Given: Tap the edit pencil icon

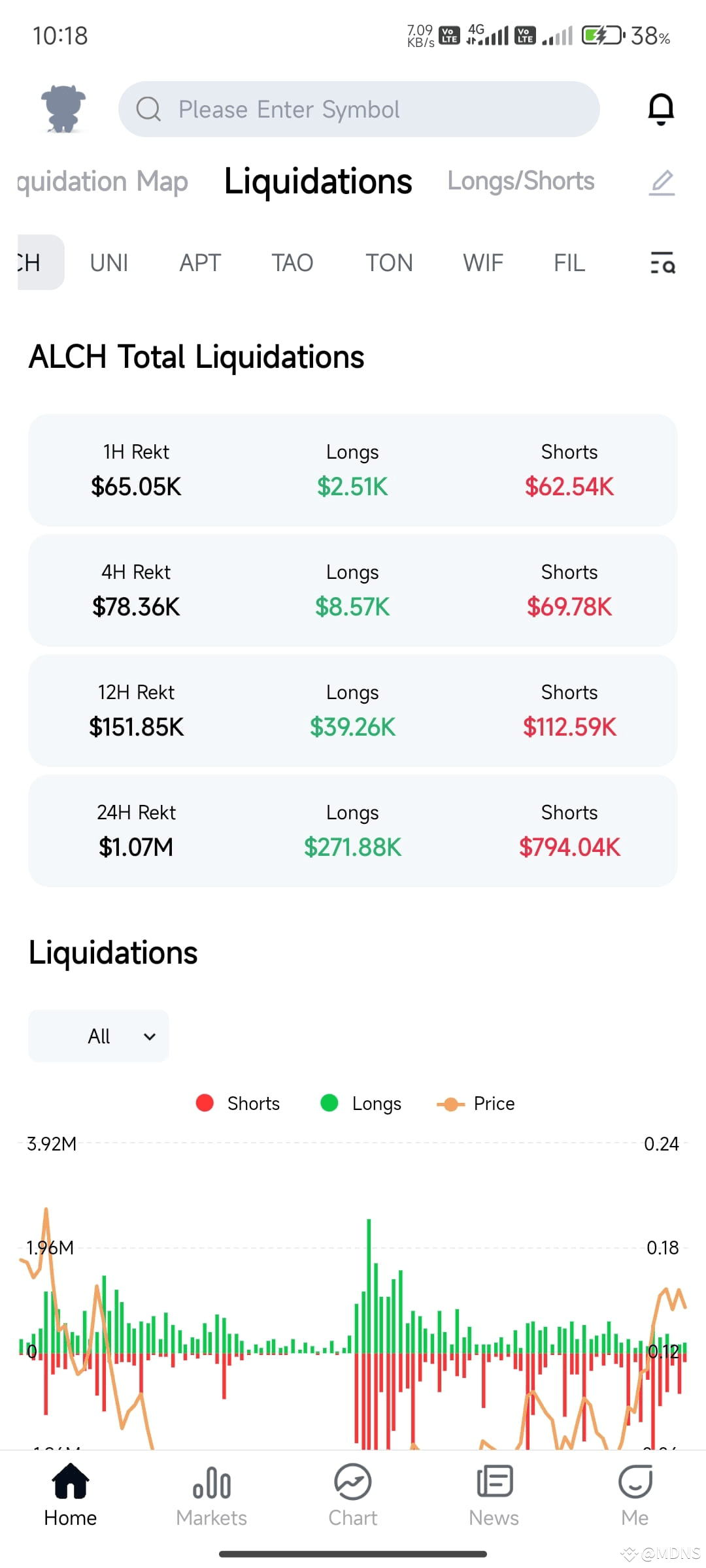Looking at the screenshot, I should point(662,182).
